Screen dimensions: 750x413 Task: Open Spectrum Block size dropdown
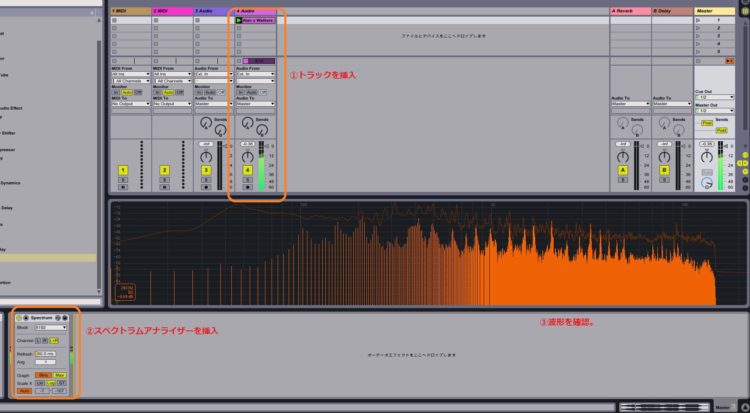pos(51,328)
